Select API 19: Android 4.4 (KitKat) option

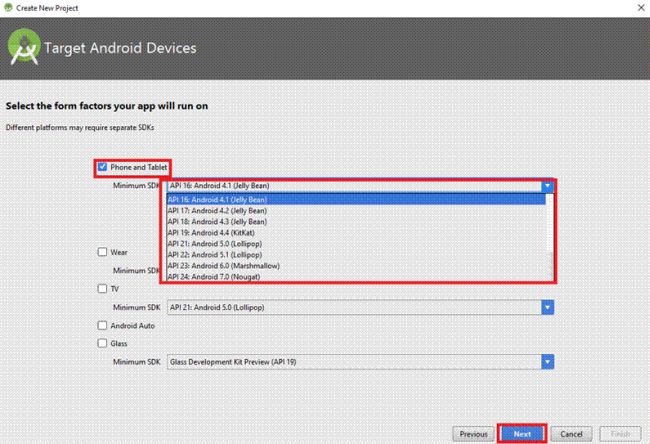pos(356,233)
